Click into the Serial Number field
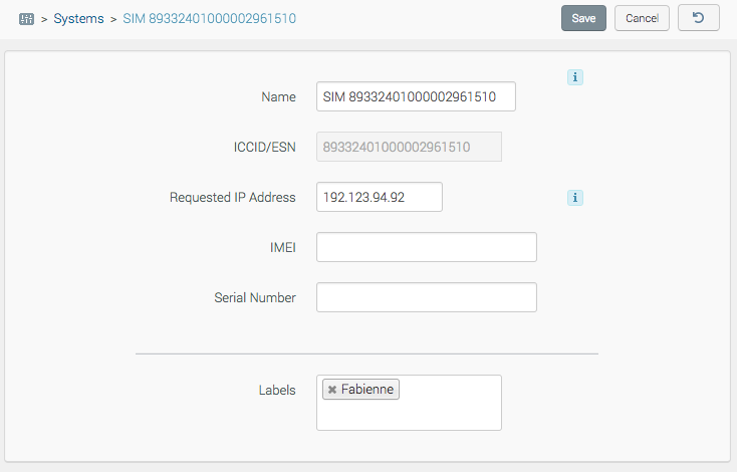The width and height of the screenshot is (737, 472). (426, 297)
